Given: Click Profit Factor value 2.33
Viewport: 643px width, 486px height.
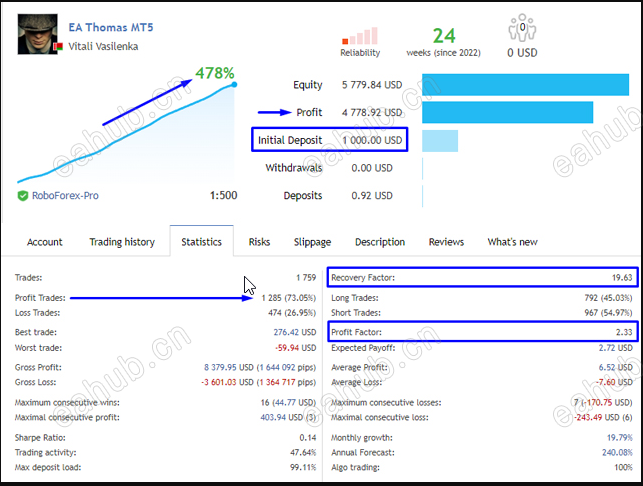Looking at the screenshot, I should pos(624,332).
